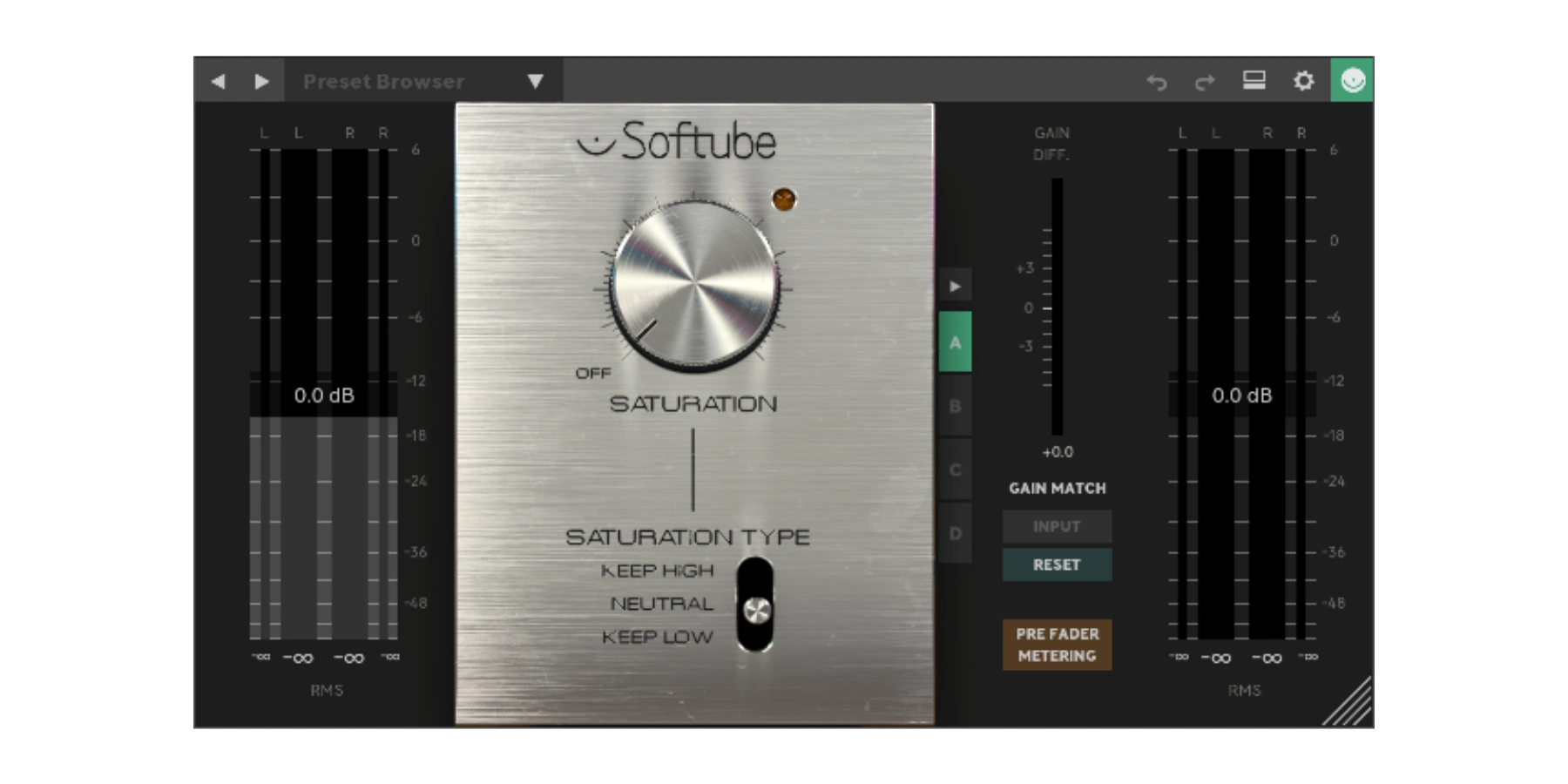Click the play arrow above slot A

coord(956,285)
